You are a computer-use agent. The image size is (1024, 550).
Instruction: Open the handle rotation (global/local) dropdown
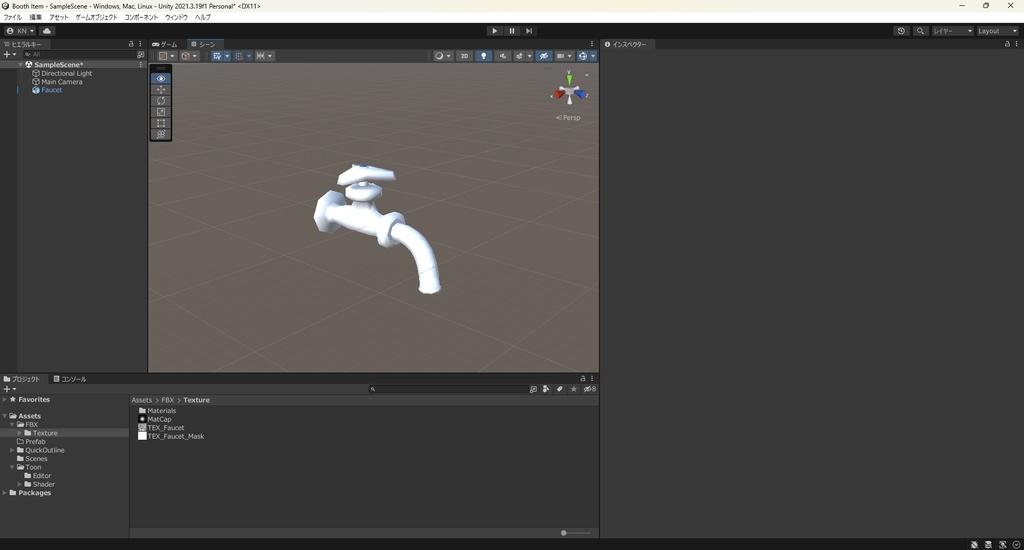(189, 56)
